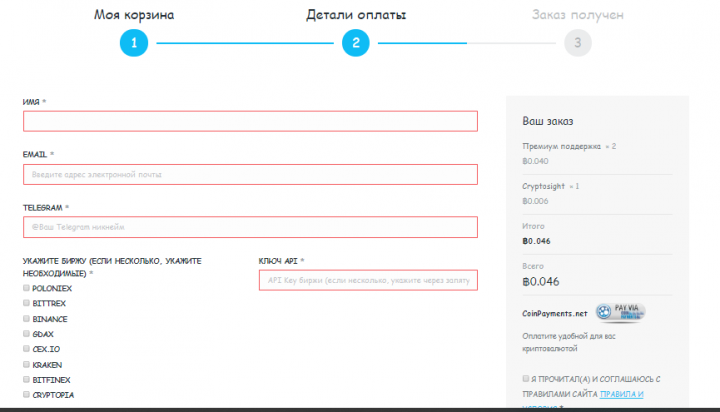Click the ฿0.006 price under Cryptosight
This screenshot has width=720, height=412.
tap(535, 201)
